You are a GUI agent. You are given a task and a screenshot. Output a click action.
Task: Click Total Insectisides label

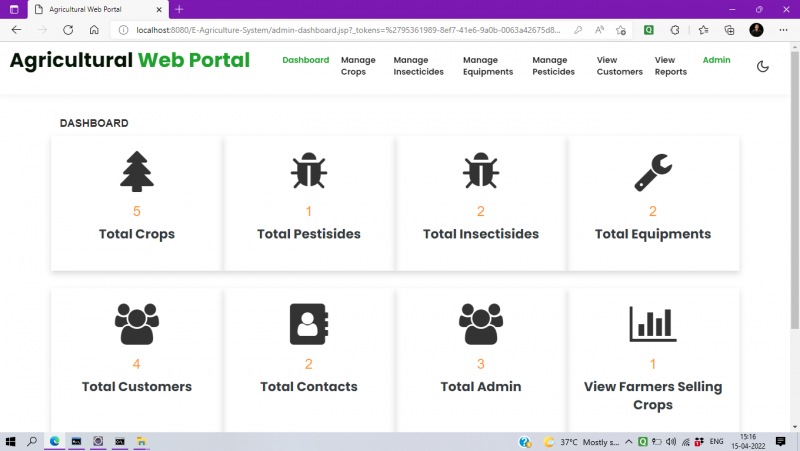click(x=481, y=234)
